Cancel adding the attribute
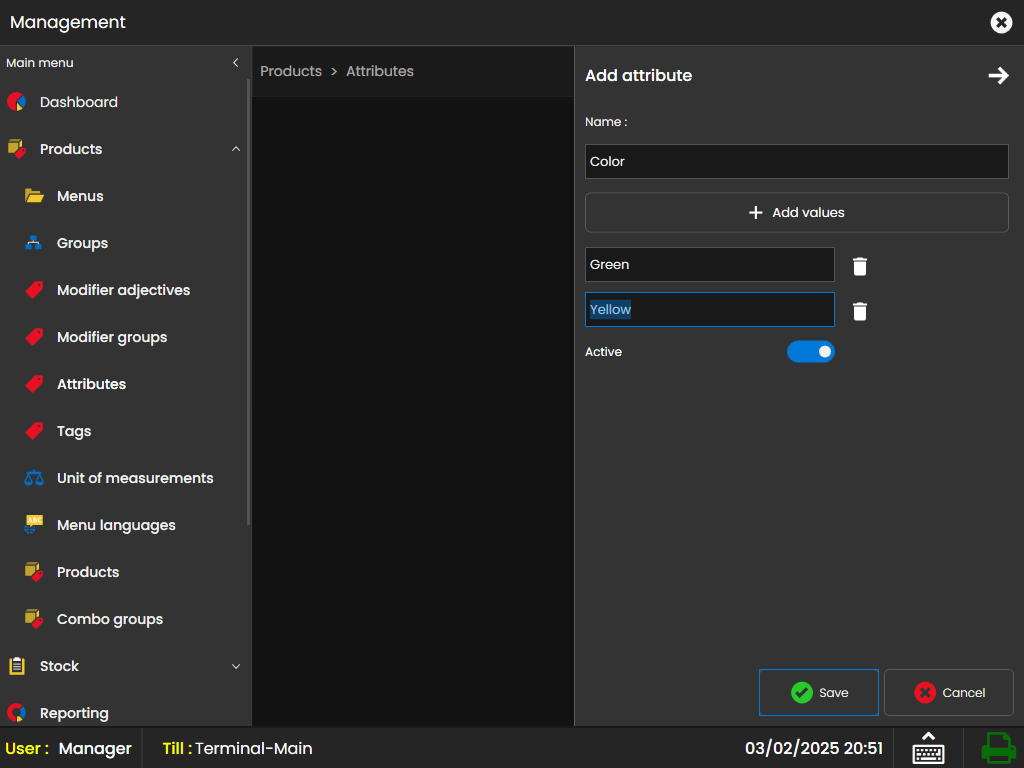Screen dimensions: 1024x768 tap(948, 693)
